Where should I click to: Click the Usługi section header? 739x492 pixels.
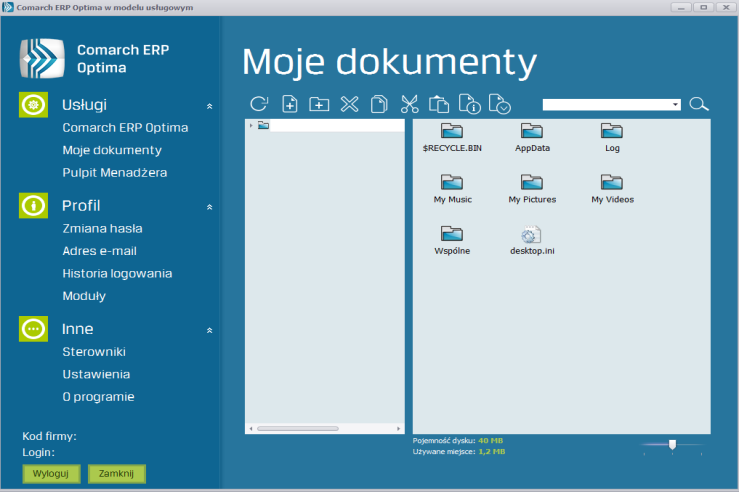tap(84, 105)
